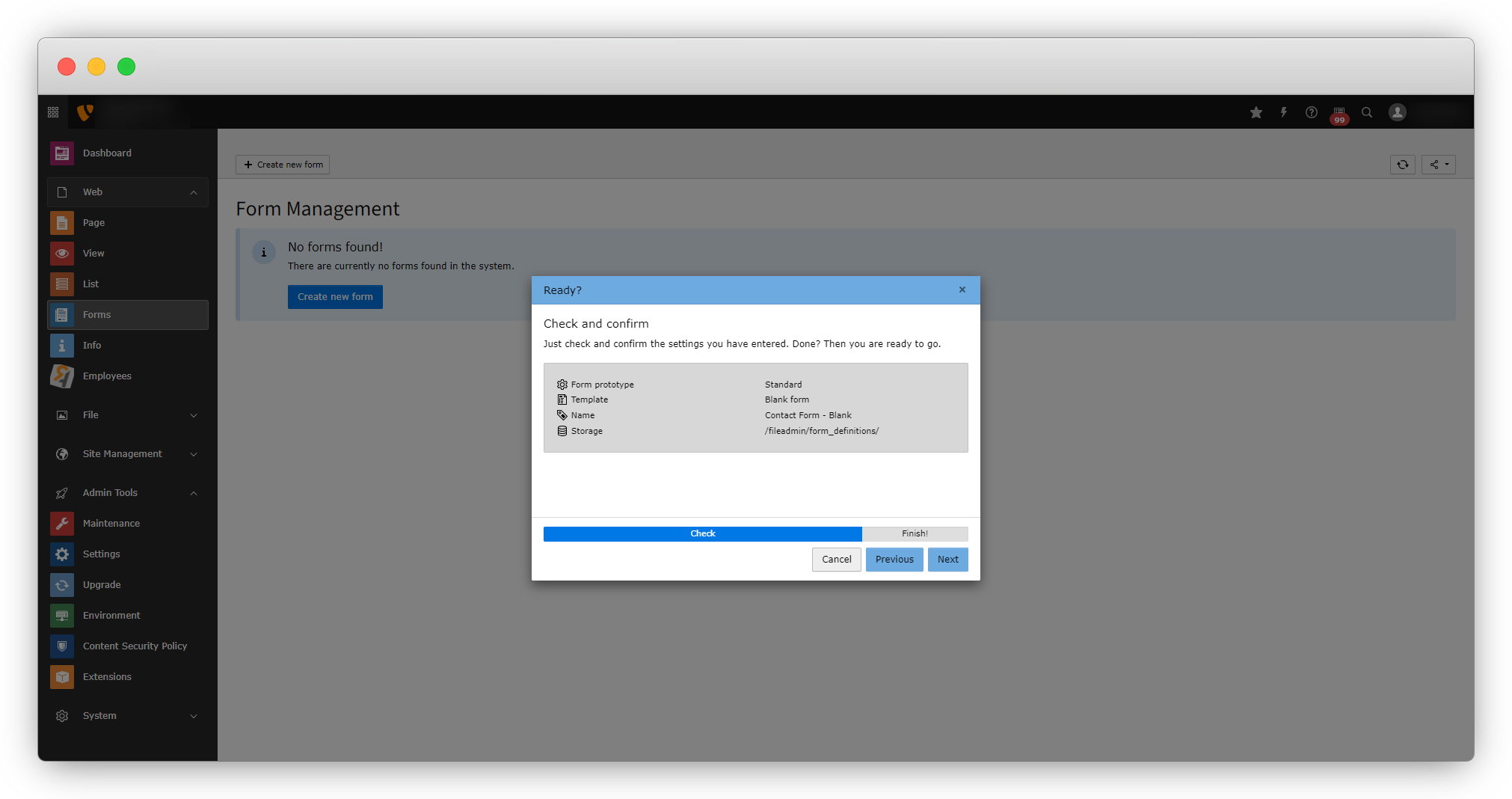The image size is (1512, 799).
Task: Open the Dashboard module
Action: pyautogui.click(x=107, y=153)
